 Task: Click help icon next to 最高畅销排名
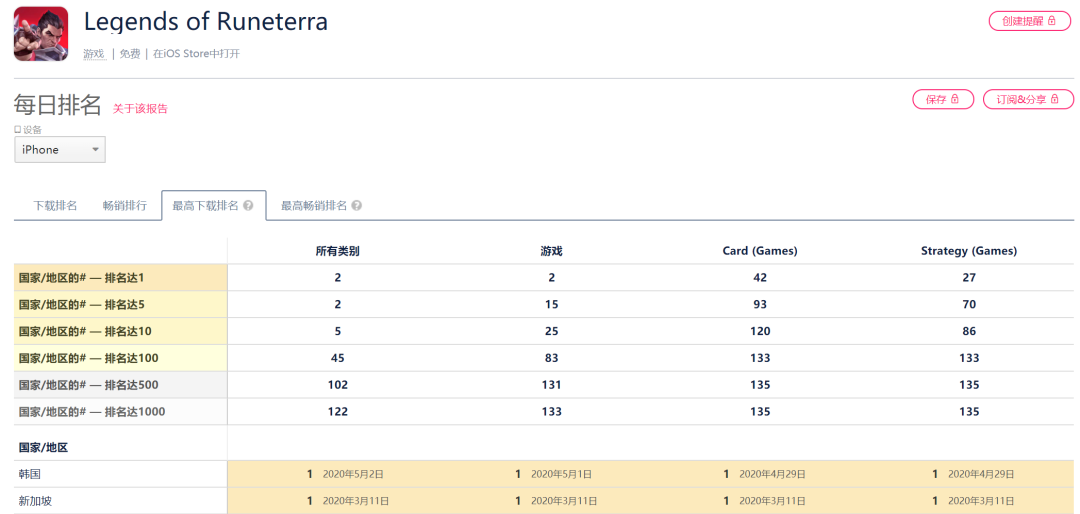coord(357,205)
